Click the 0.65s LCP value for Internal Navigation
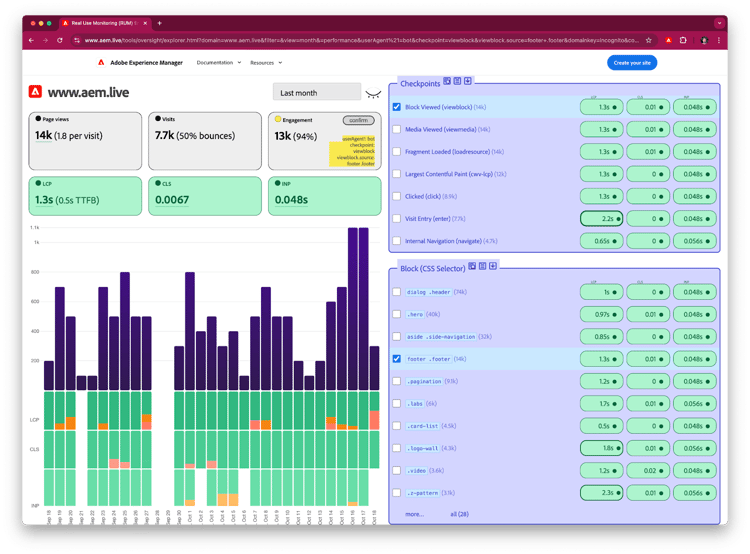 pyautogui.click(x=601, y=241)
